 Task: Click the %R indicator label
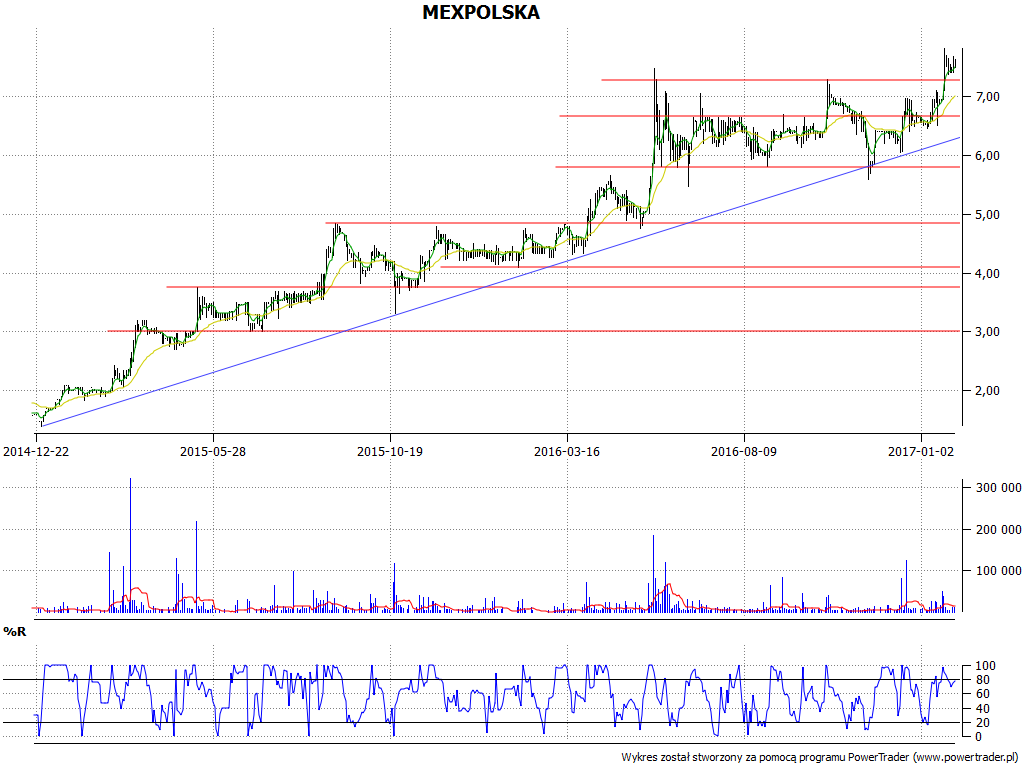(x=15, y=632)
